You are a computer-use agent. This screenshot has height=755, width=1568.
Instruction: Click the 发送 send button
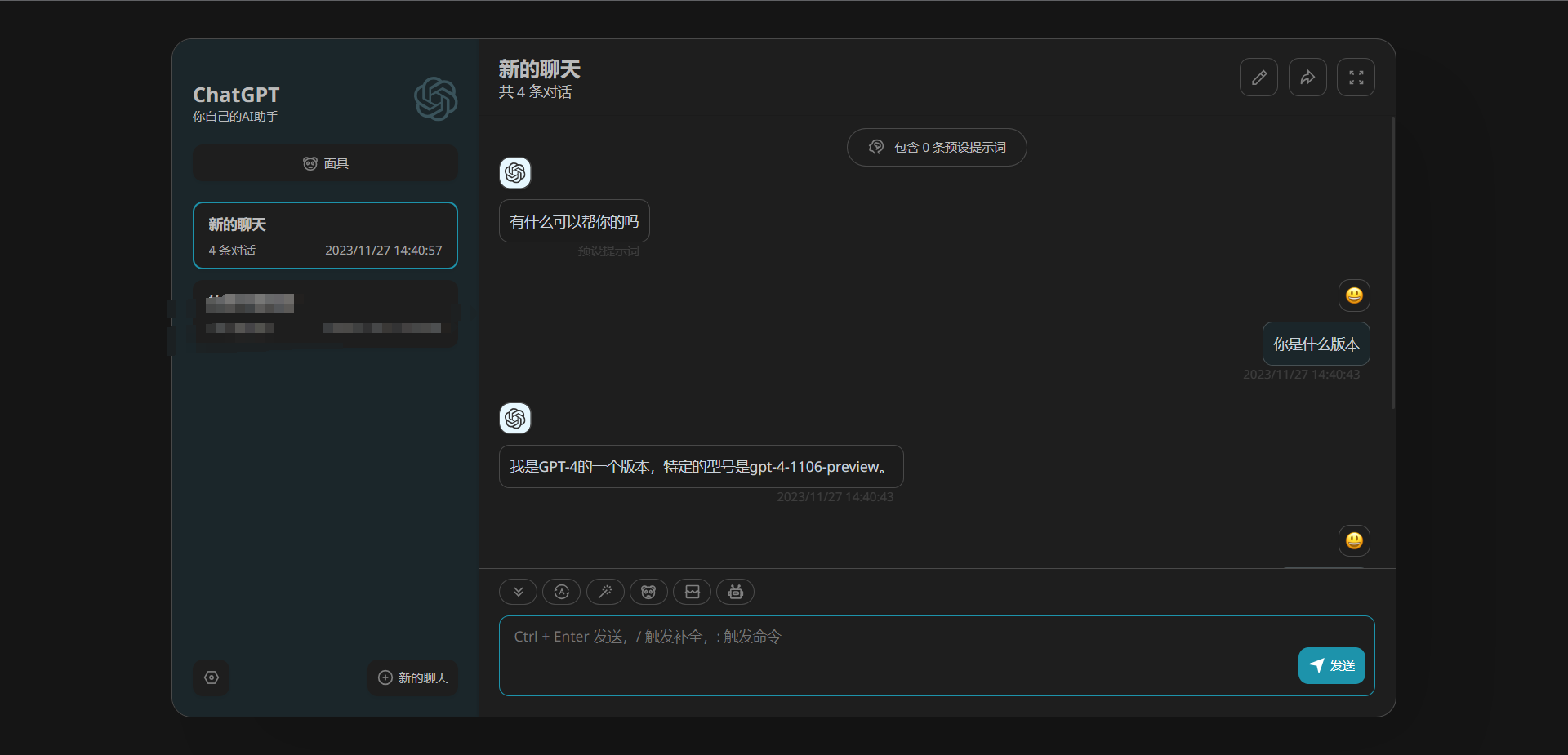coord(1331,666)
